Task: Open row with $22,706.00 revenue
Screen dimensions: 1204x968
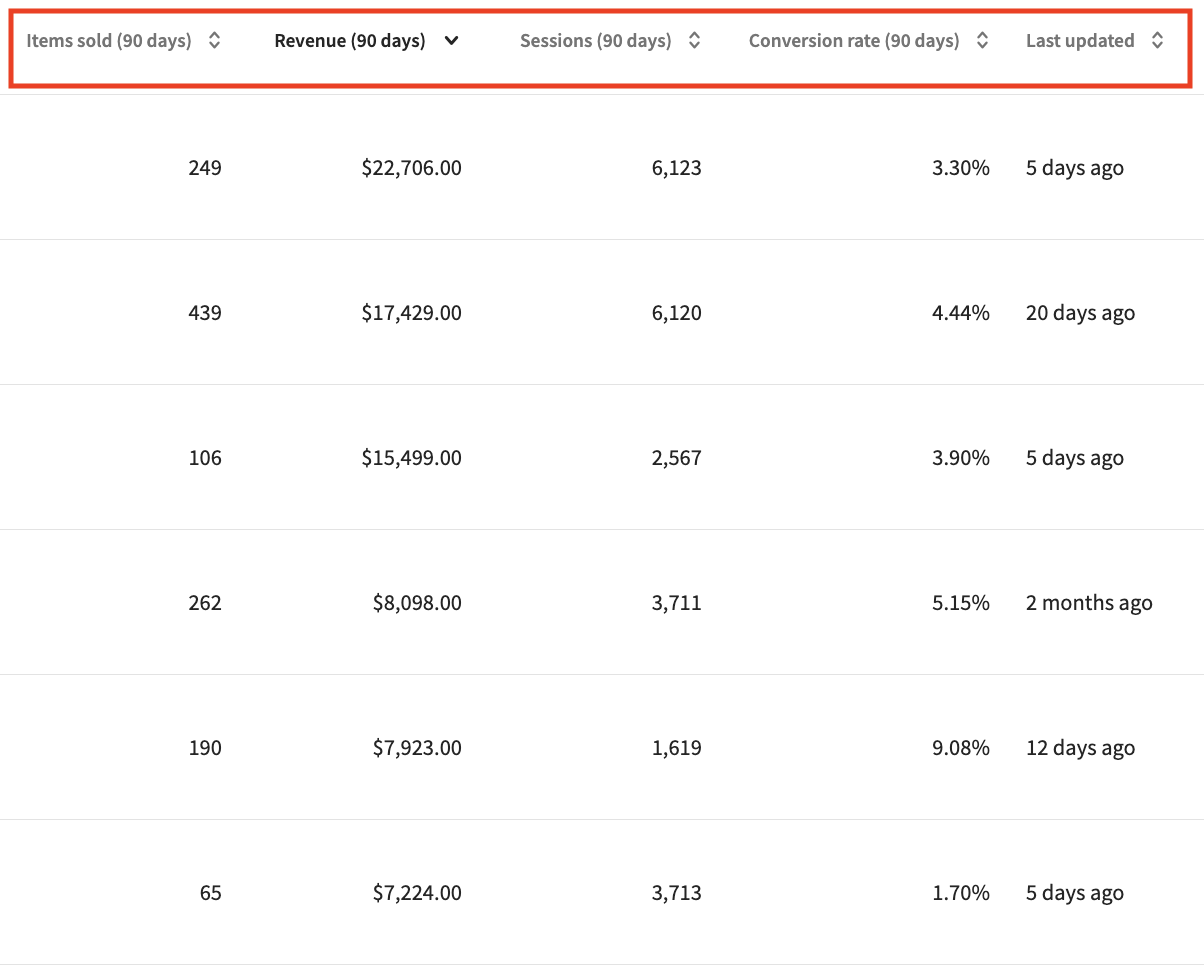Action: (602, 167)
